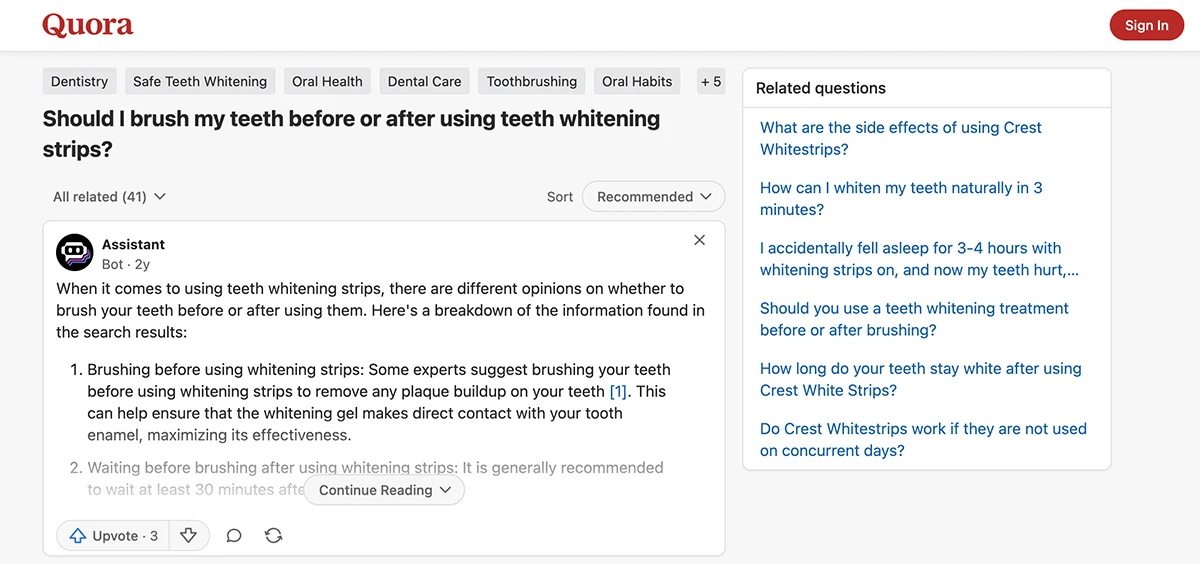The height and width of the screenshot is (564, 1200).
Task: Dismiss the Assistant answer with the X
Action: pos(700,240)
